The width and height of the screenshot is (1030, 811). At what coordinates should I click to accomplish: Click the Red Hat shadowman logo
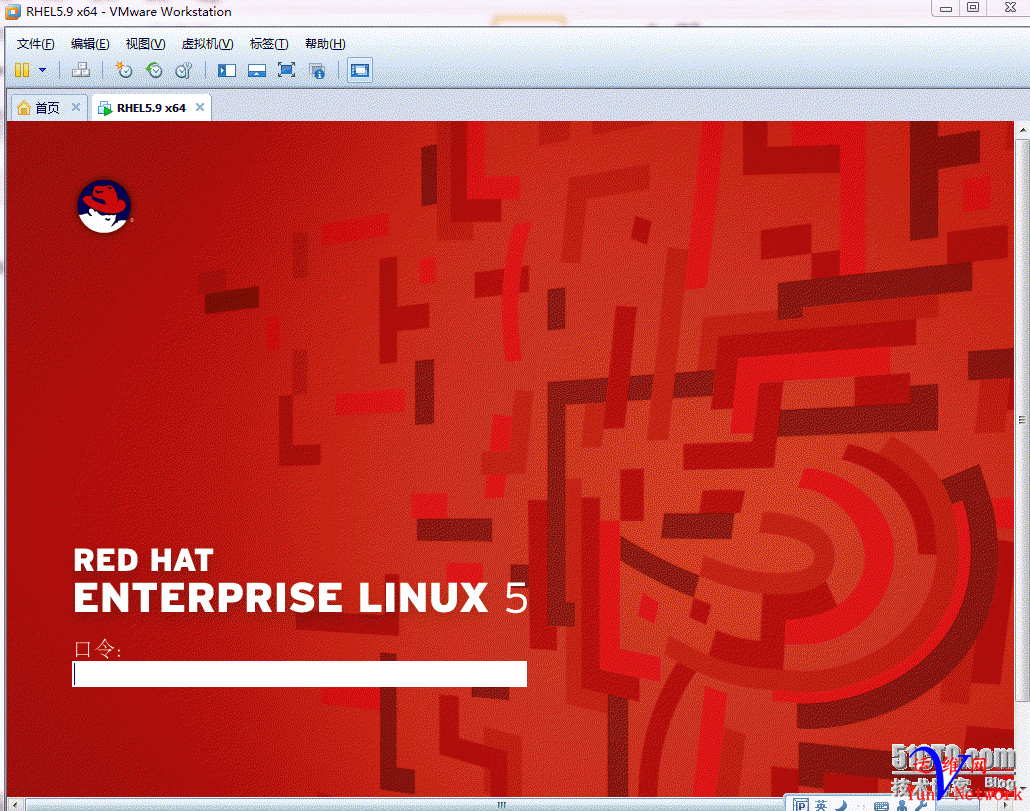pyautogui.click(x=104, y=206)
